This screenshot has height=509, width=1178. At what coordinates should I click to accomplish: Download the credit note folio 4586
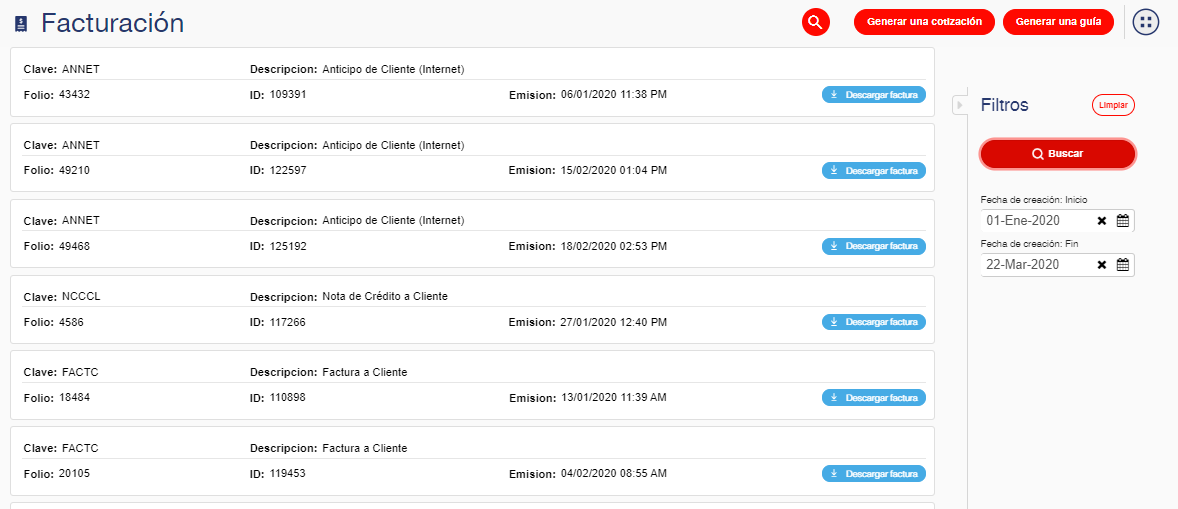pyautogui.click(x=873, y=322)
